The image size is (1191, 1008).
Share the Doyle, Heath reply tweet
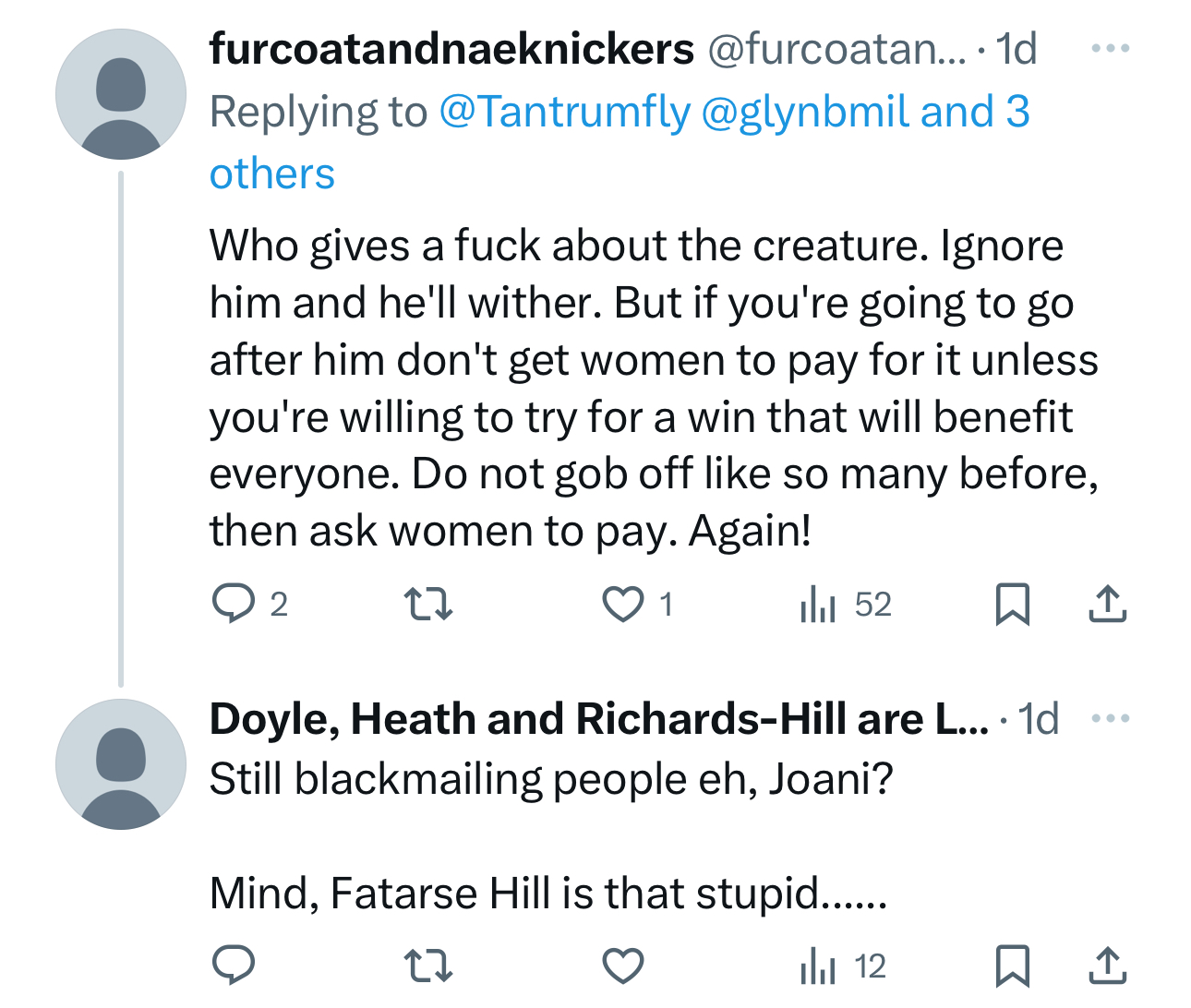tap(1107, 966)
